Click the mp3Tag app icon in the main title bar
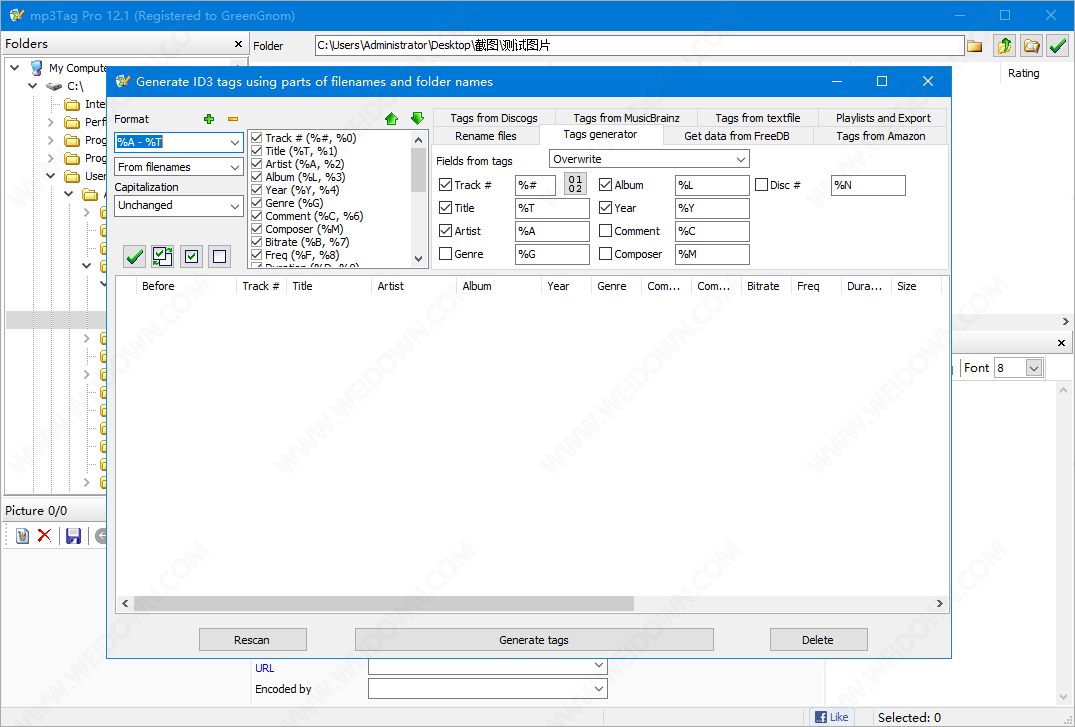This screenshot has width=1075, height=727. pos(16,15)
